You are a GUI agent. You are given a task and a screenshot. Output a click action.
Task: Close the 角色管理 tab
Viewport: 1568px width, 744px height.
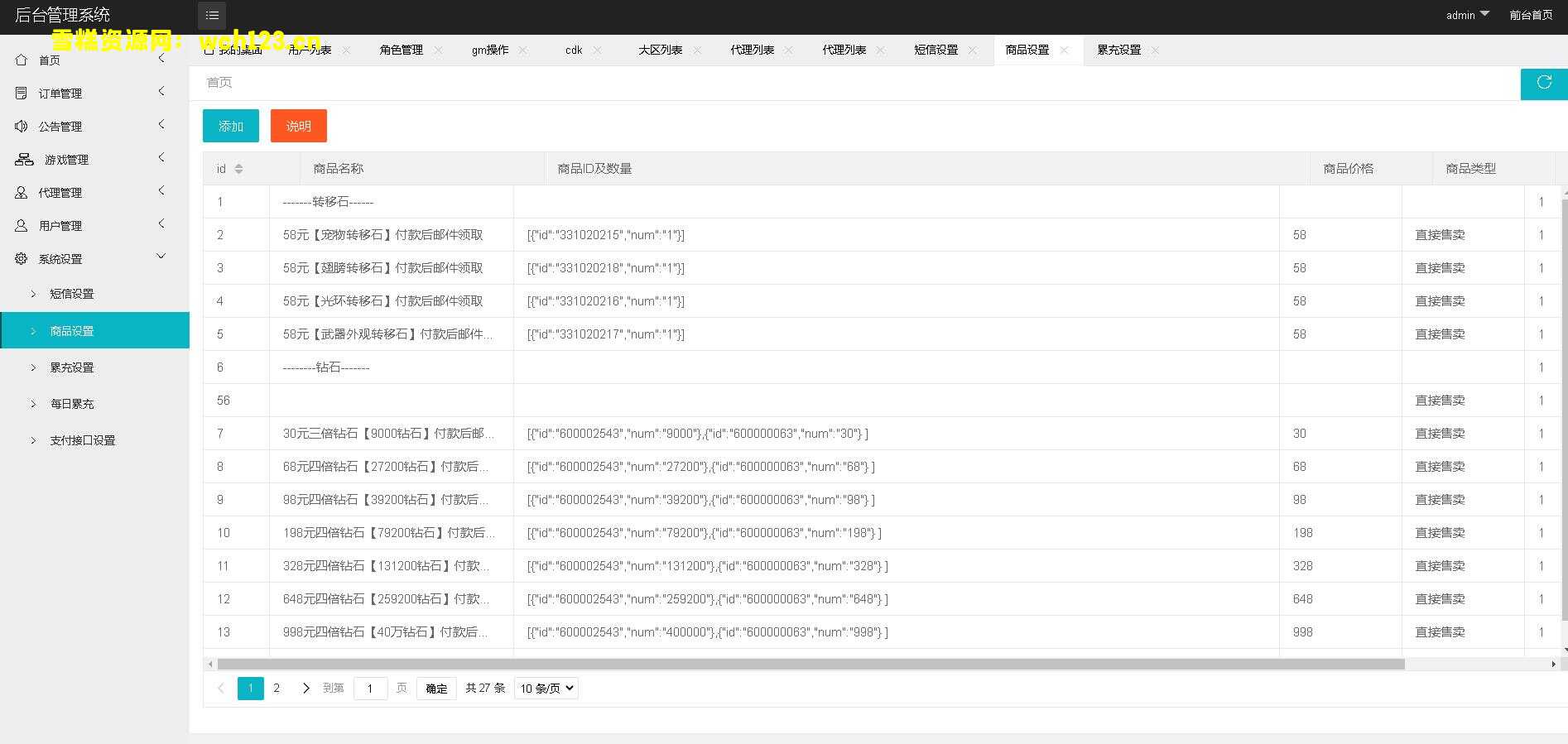coord(438,50)
